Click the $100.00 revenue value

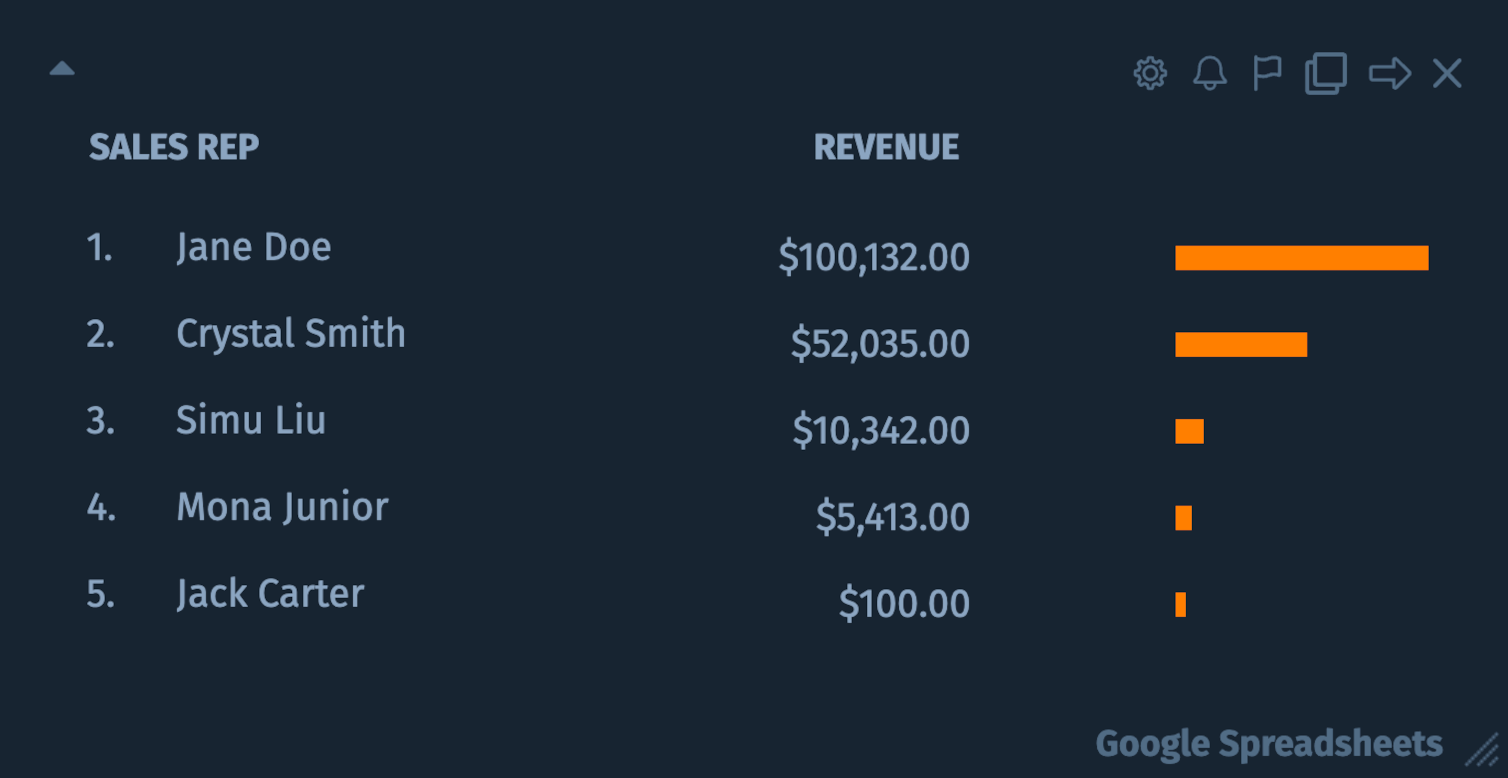(x=904, y=604)
